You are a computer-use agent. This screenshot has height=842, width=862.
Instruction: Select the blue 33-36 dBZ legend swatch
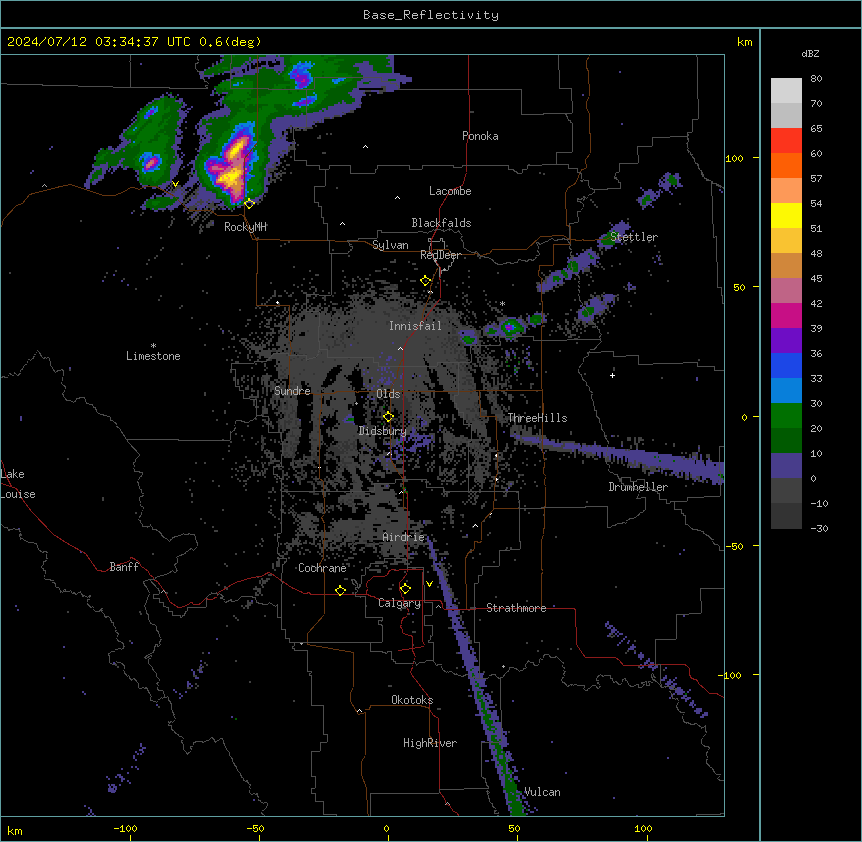pos(786,365)
